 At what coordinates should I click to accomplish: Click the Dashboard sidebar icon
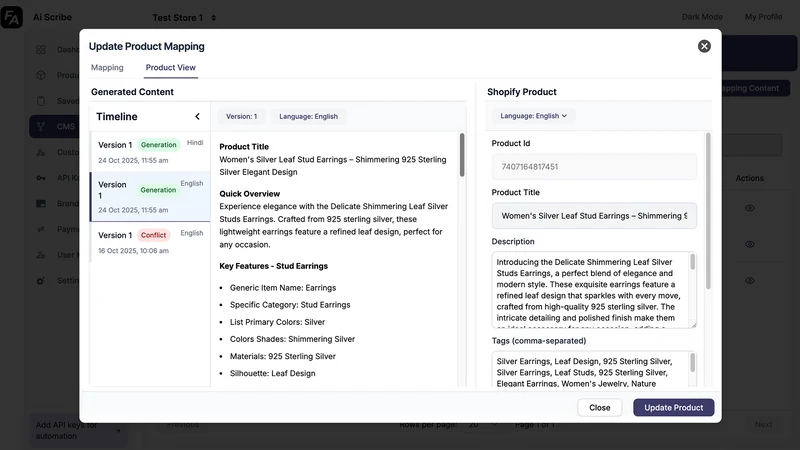pos(41,49)
